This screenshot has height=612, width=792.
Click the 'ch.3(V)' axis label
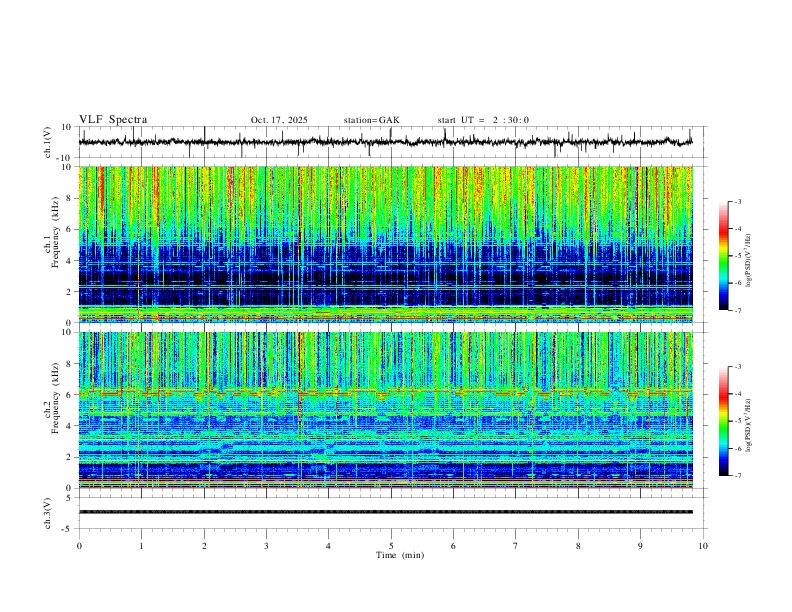pyautogui.click(x=48, y=513)
